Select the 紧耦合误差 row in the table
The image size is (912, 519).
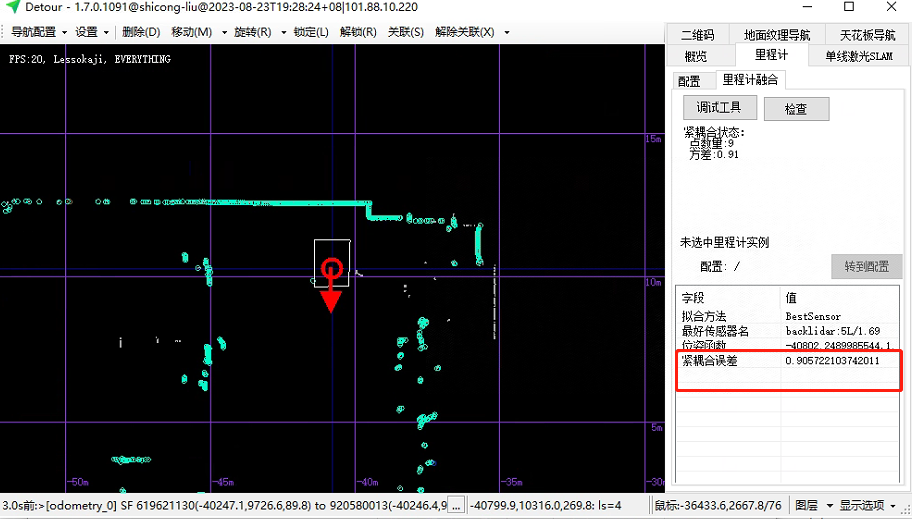(709, 360)
